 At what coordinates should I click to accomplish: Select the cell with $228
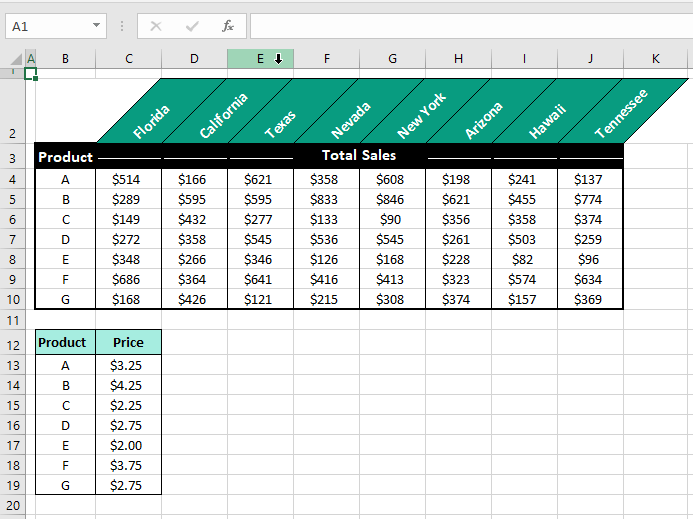pyautogui.click(x=458, y=260)
